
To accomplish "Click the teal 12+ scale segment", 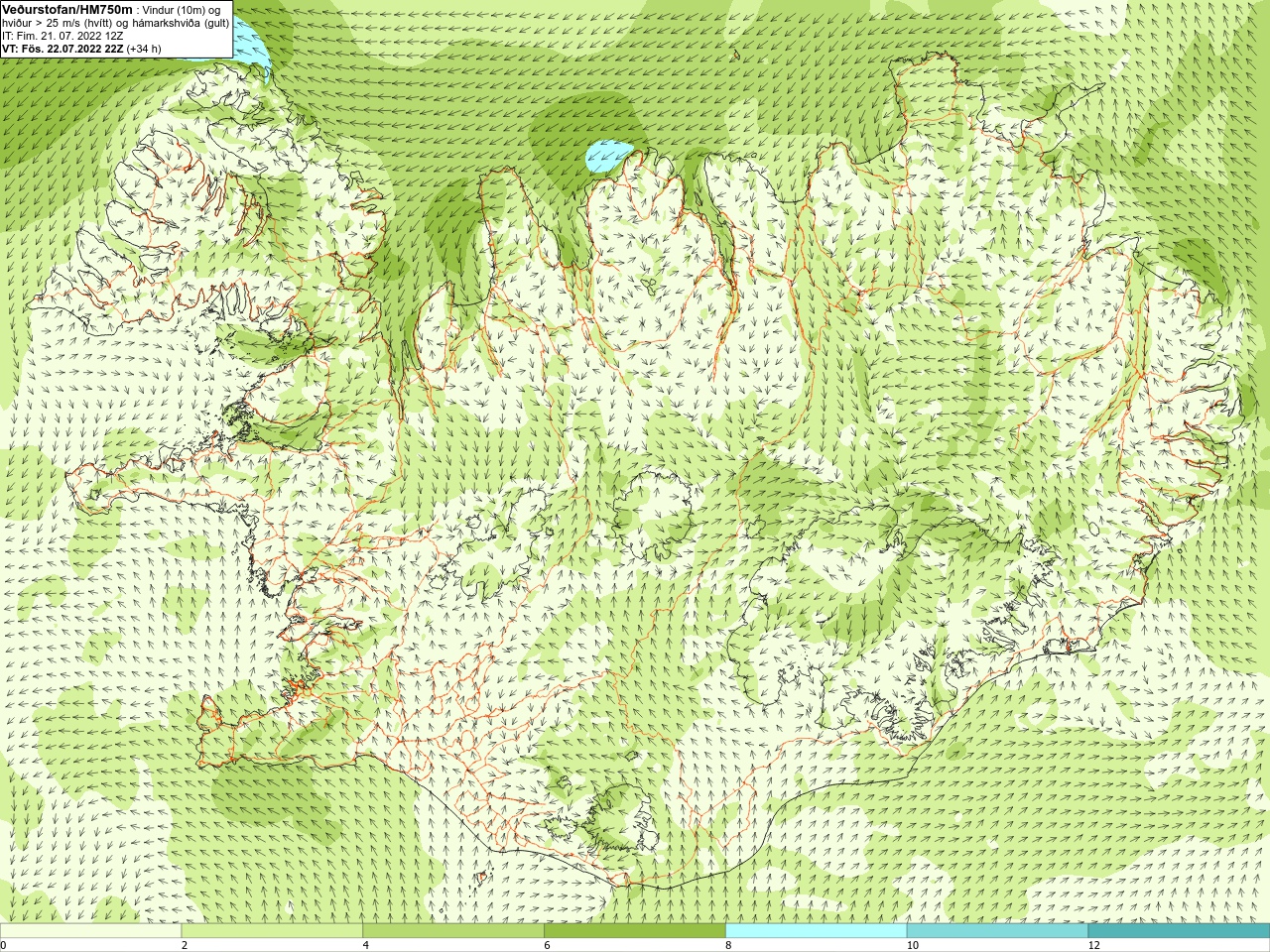I will 1179,931.
